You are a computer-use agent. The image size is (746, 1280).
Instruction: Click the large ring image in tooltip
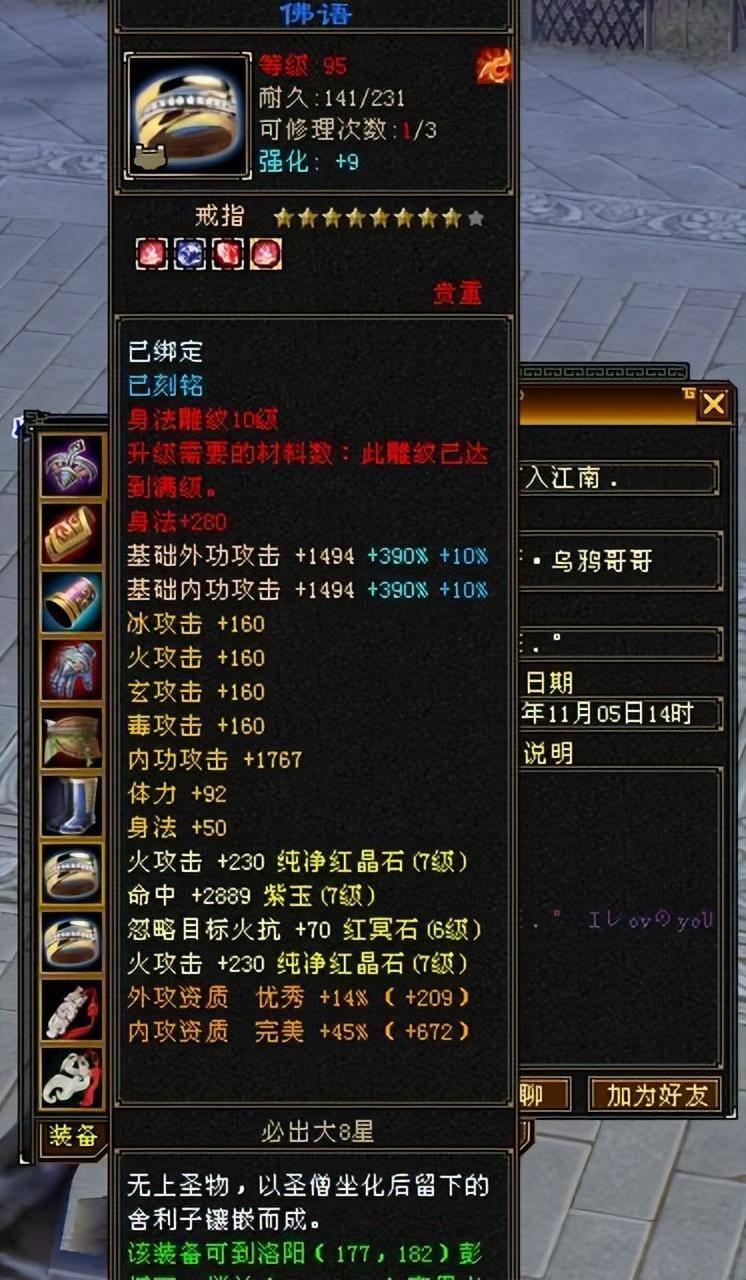pyautogui.click(x=188, y=116)
